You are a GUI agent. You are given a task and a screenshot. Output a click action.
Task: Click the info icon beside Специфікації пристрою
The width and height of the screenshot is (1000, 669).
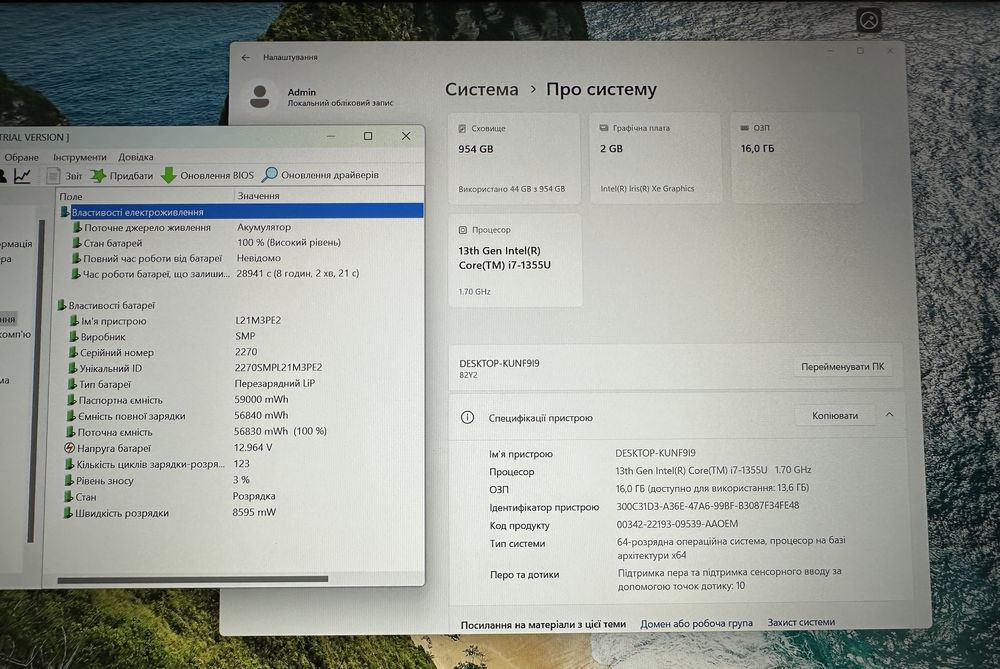[467, 418]
